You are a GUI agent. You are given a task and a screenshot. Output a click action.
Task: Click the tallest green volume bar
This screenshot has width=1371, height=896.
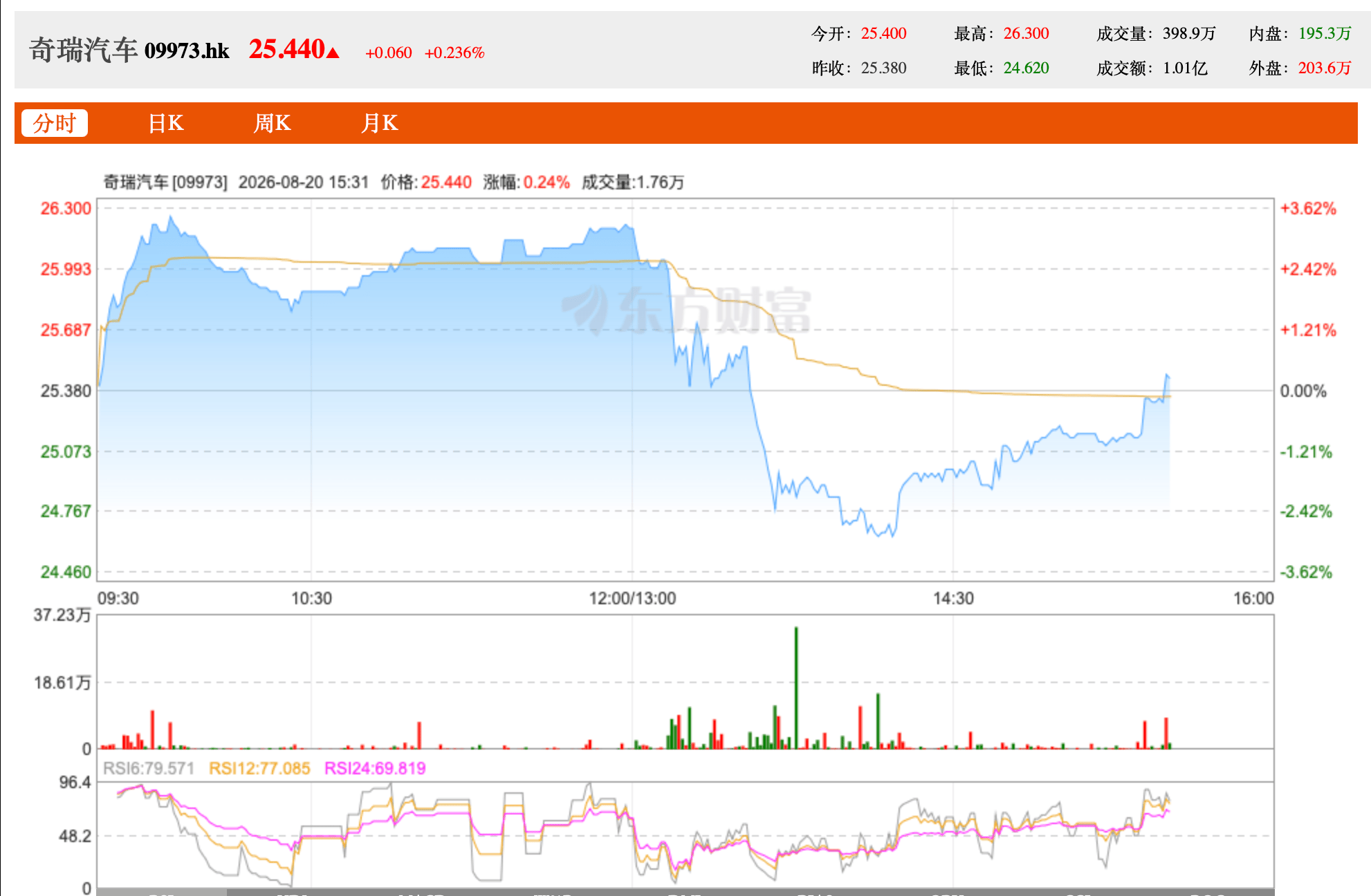pos(796,688)
